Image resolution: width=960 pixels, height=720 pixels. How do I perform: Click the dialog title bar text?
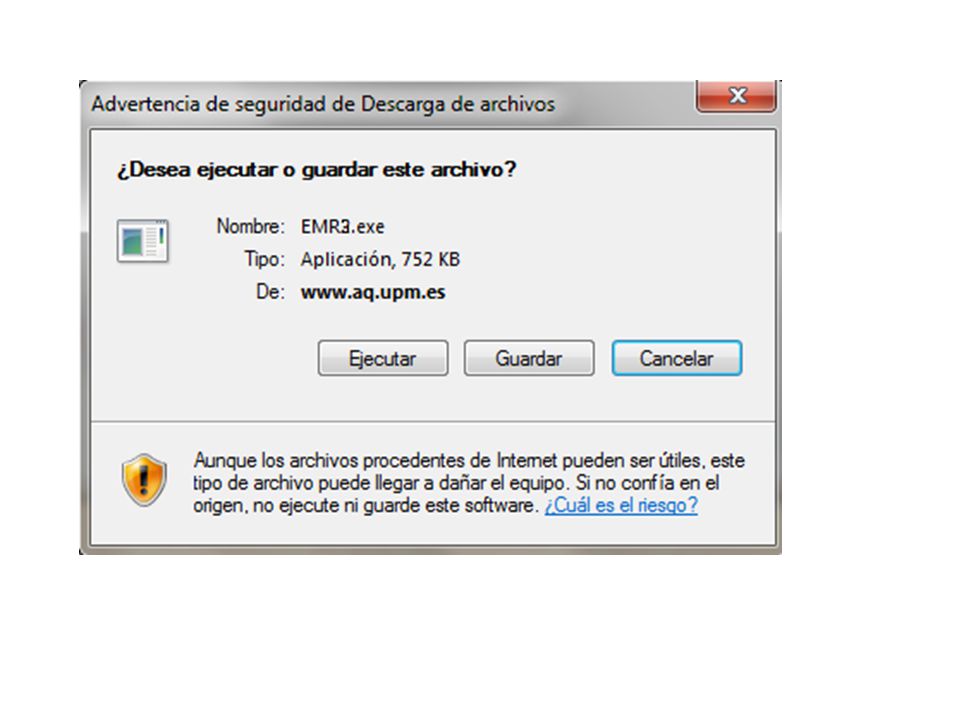tap(323, 104)
